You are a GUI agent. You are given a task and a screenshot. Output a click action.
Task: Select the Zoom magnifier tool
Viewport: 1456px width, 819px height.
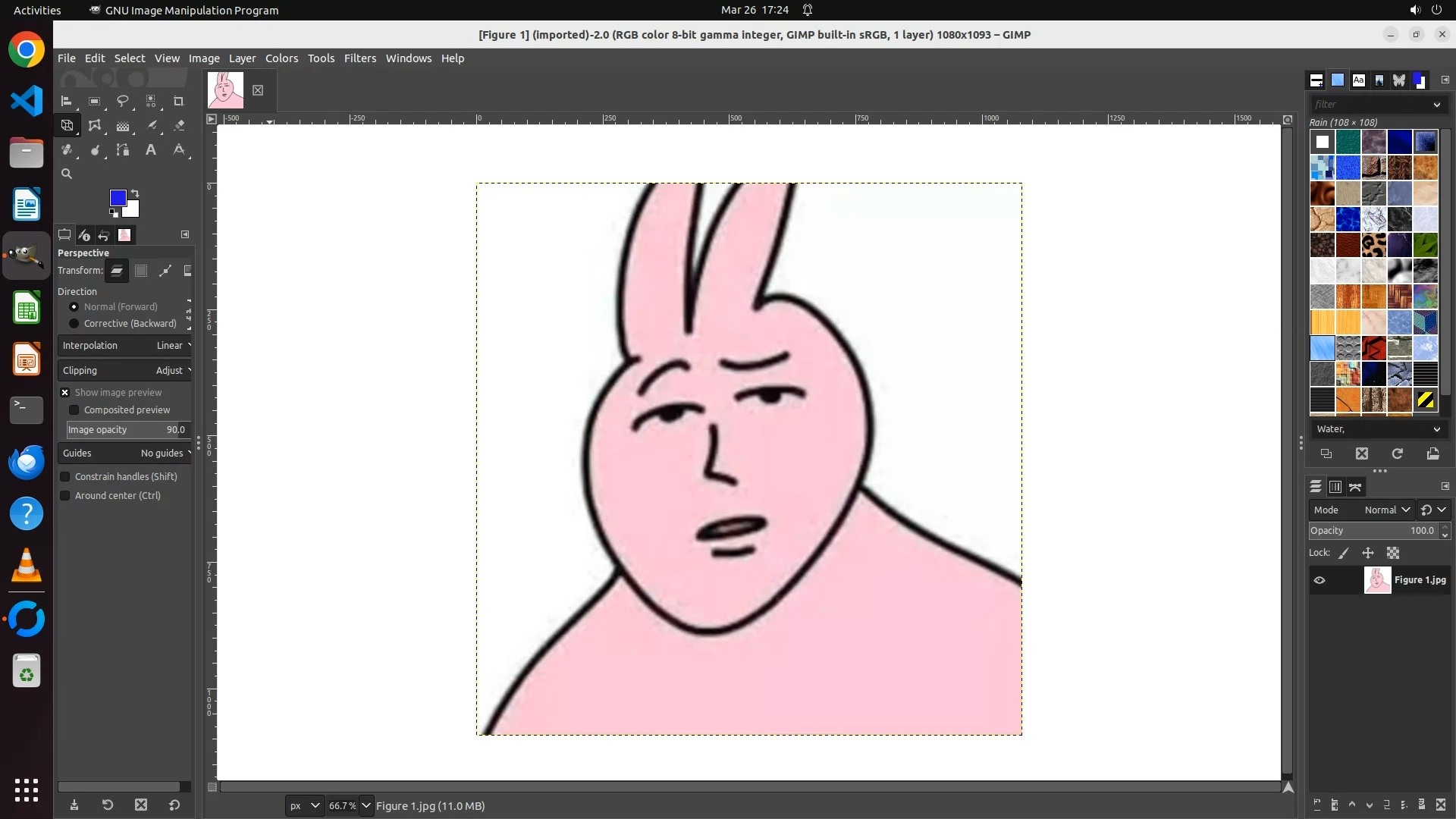pos(67,174)
